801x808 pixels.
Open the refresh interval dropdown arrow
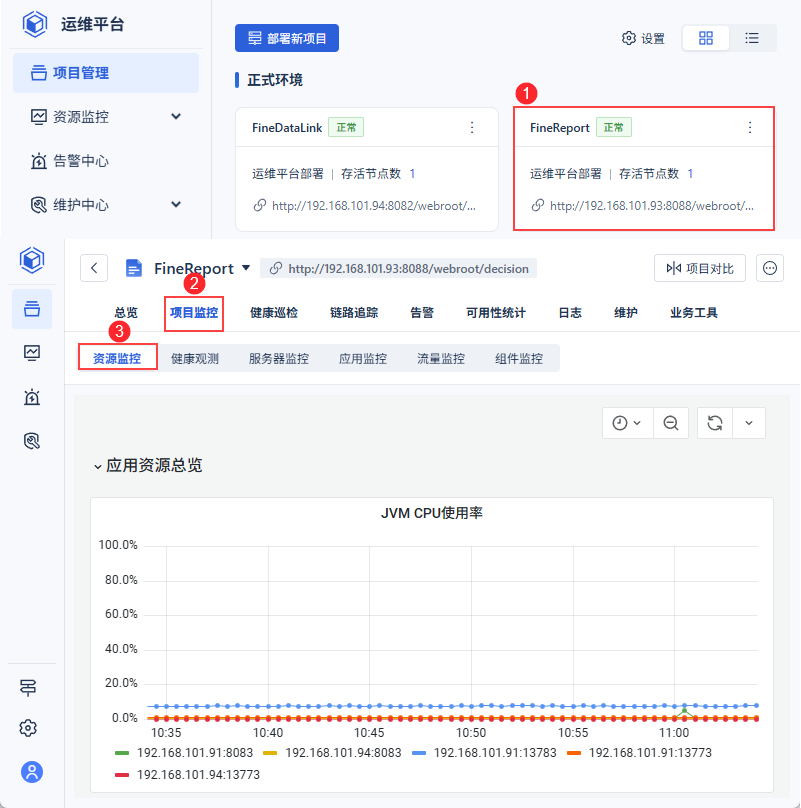749,423
